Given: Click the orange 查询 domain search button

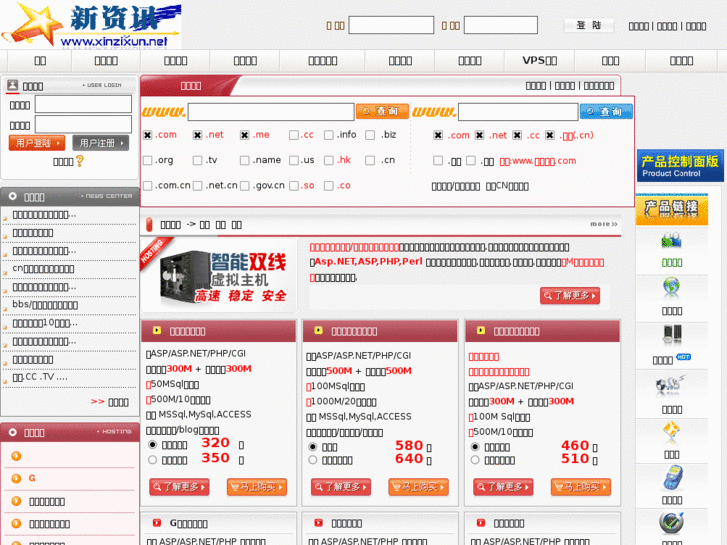Looking at the screenshot, I should (383, 111).
